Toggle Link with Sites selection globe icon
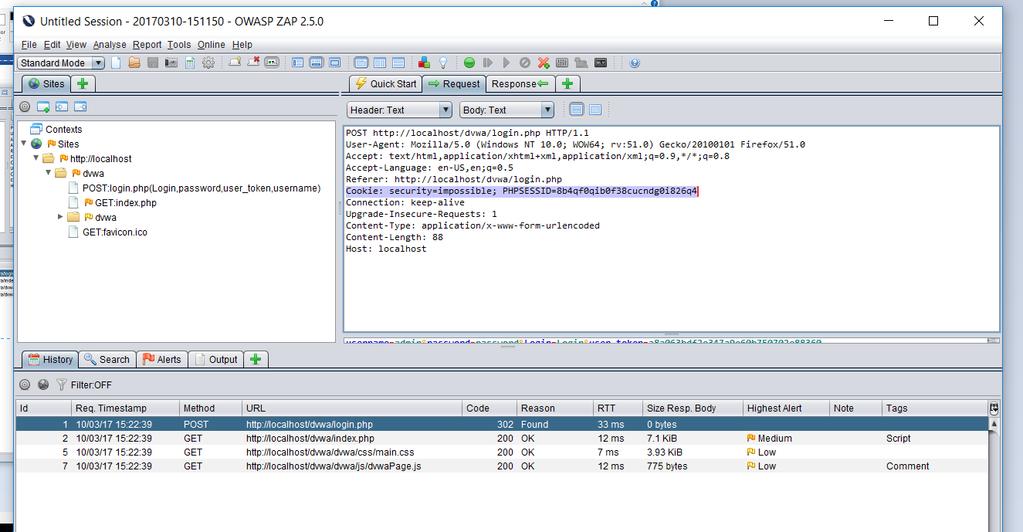The width and height of the screenshot is (1023, 532). (43, 384)
